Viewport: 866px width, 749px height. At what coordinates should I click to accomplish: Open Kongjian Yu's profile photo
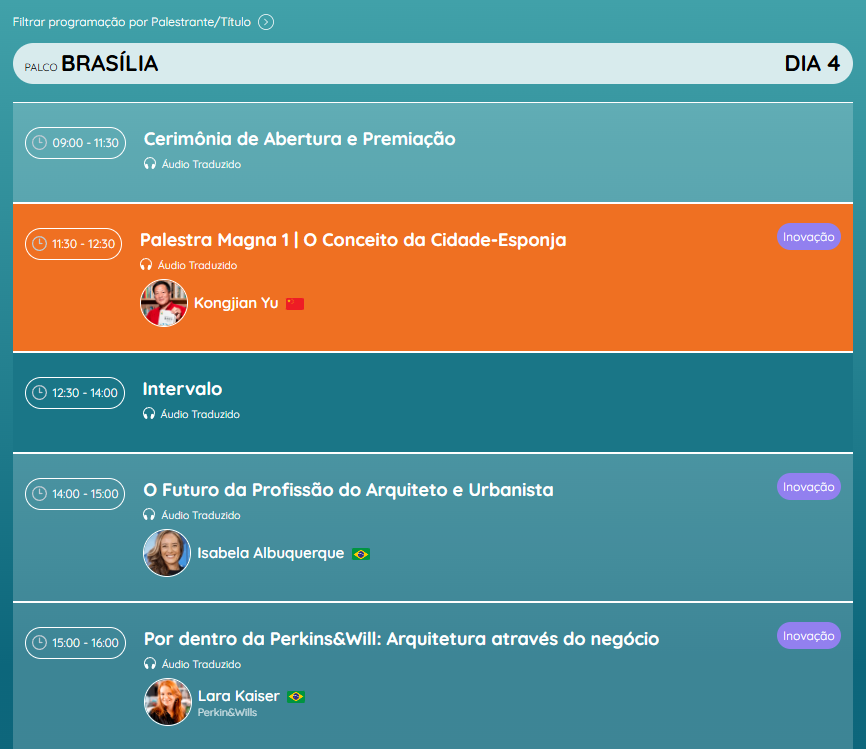(x=163, y=303)
